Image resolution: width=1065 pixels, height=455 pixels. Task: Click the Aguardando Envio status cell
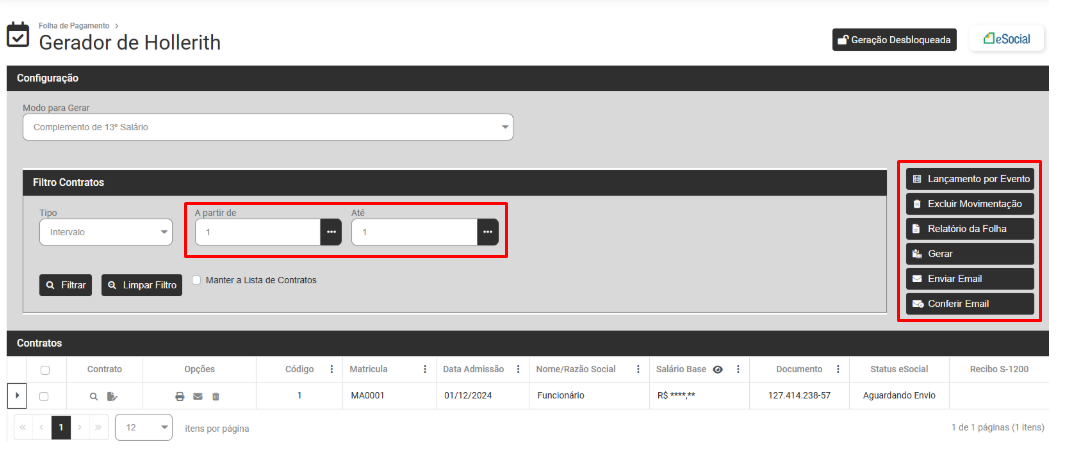(x=899, y=395)
